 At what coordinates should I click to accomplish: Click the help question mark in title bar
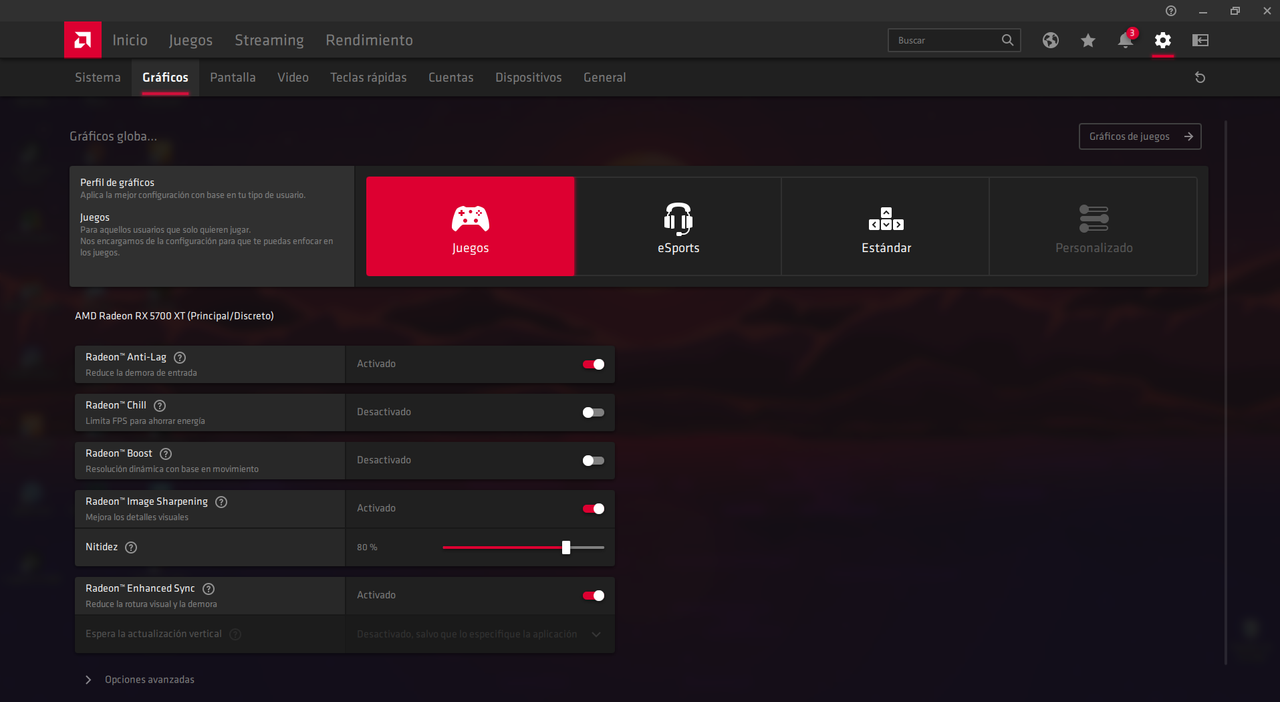coord(1171,10)
